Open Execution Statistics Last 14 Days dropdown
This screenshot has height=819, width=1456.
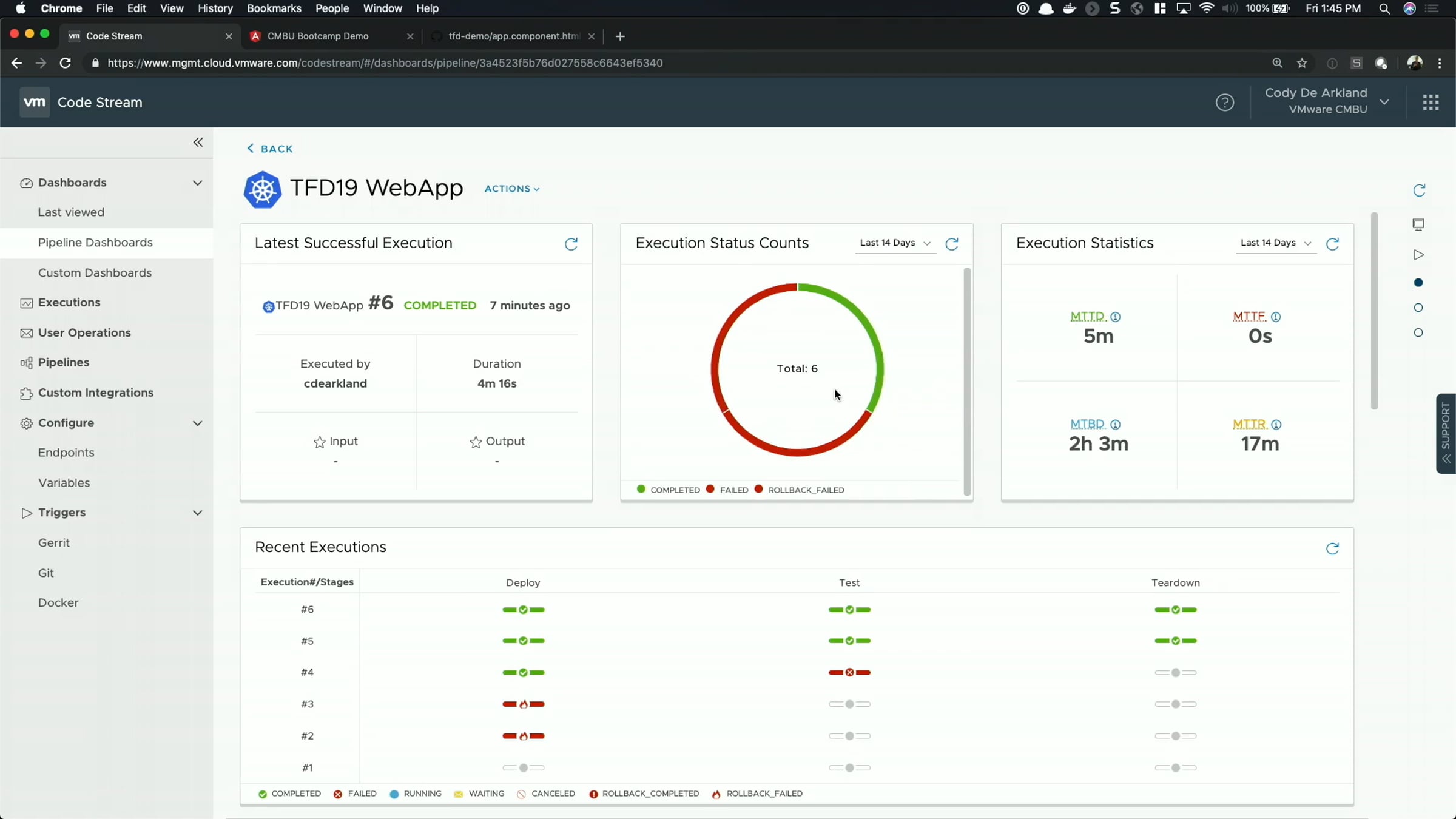click(1275, 243)
